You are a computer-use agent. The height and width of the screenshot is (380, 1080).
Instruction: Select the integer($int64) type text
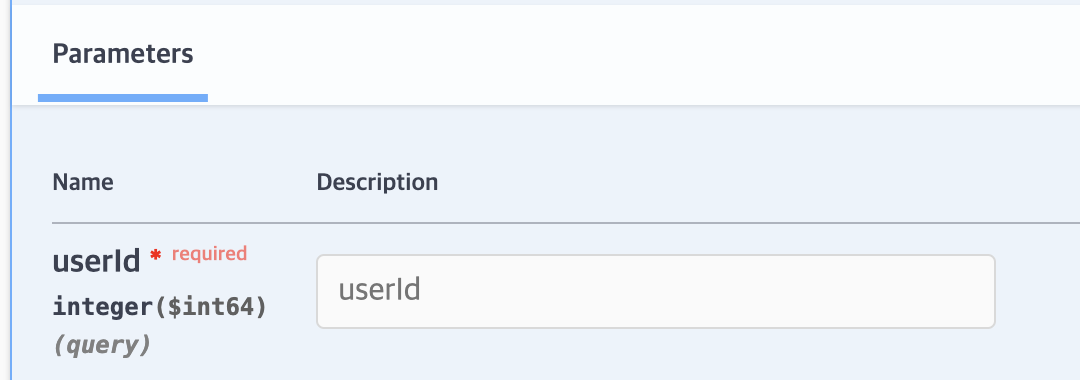pyautogui.click(x=159, y=306)
